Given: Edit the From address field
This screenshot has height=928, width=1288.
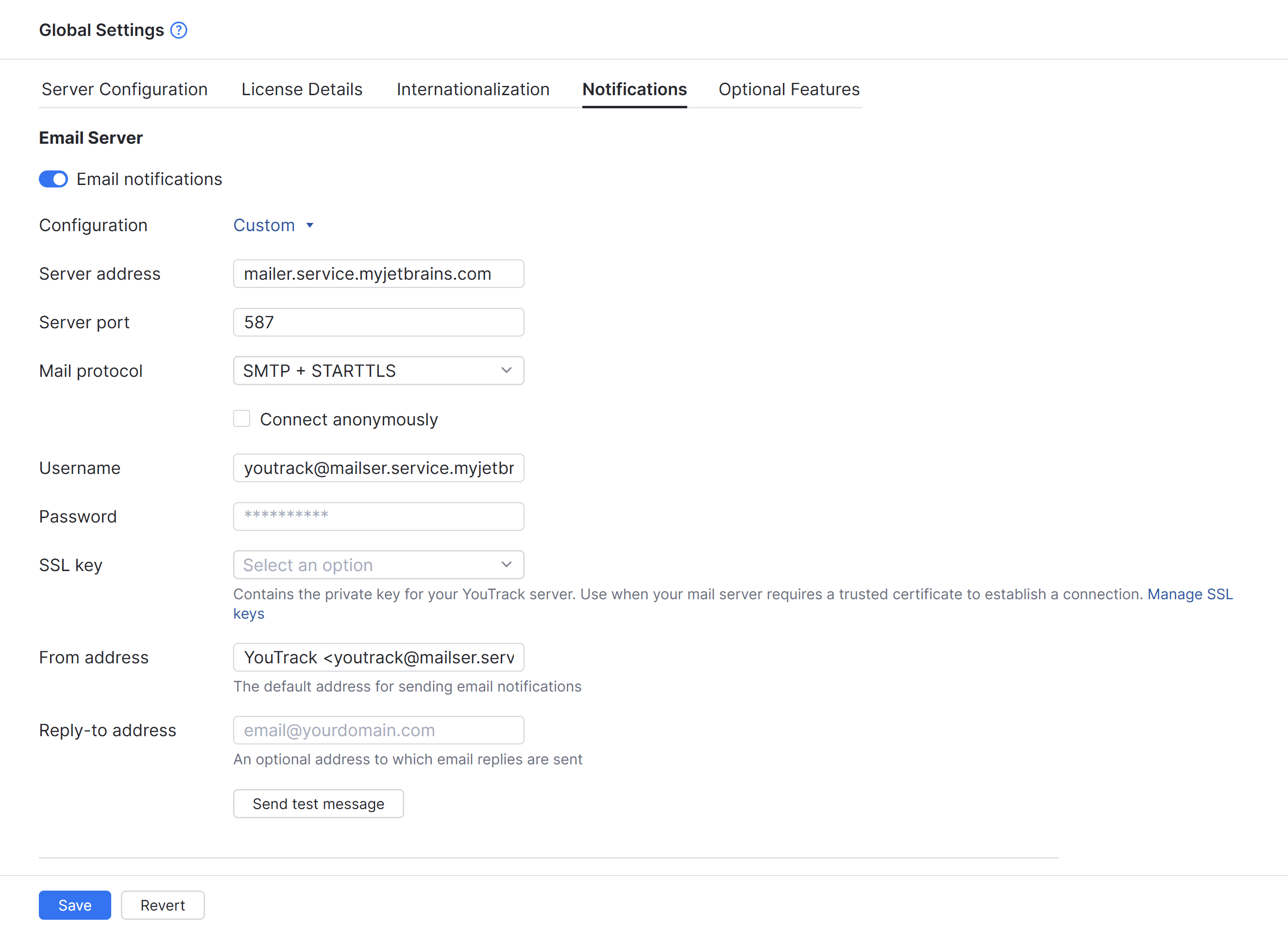Looking at the screenshot, I should (378, 657).
